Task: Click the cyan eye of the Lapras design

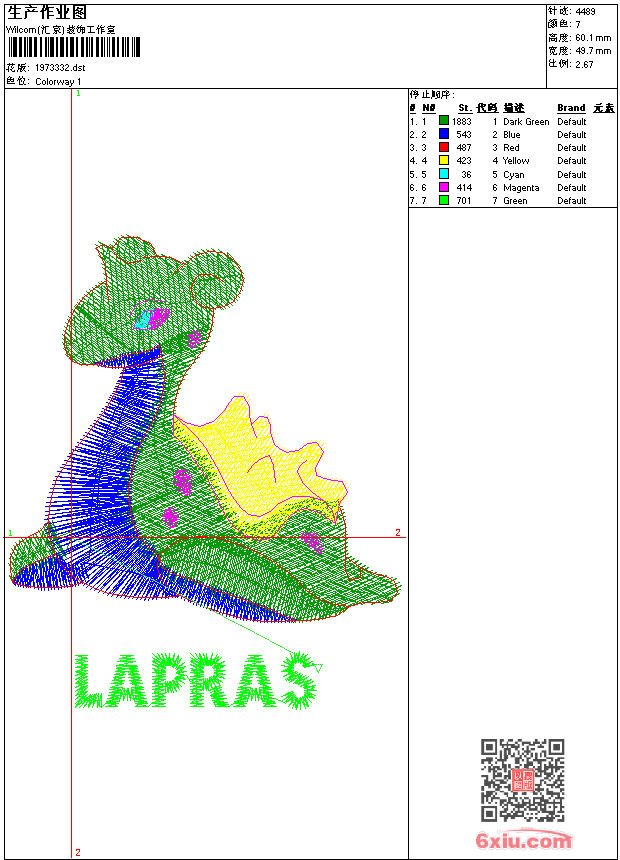Action: pyautogui.click(x=143, y=320)
